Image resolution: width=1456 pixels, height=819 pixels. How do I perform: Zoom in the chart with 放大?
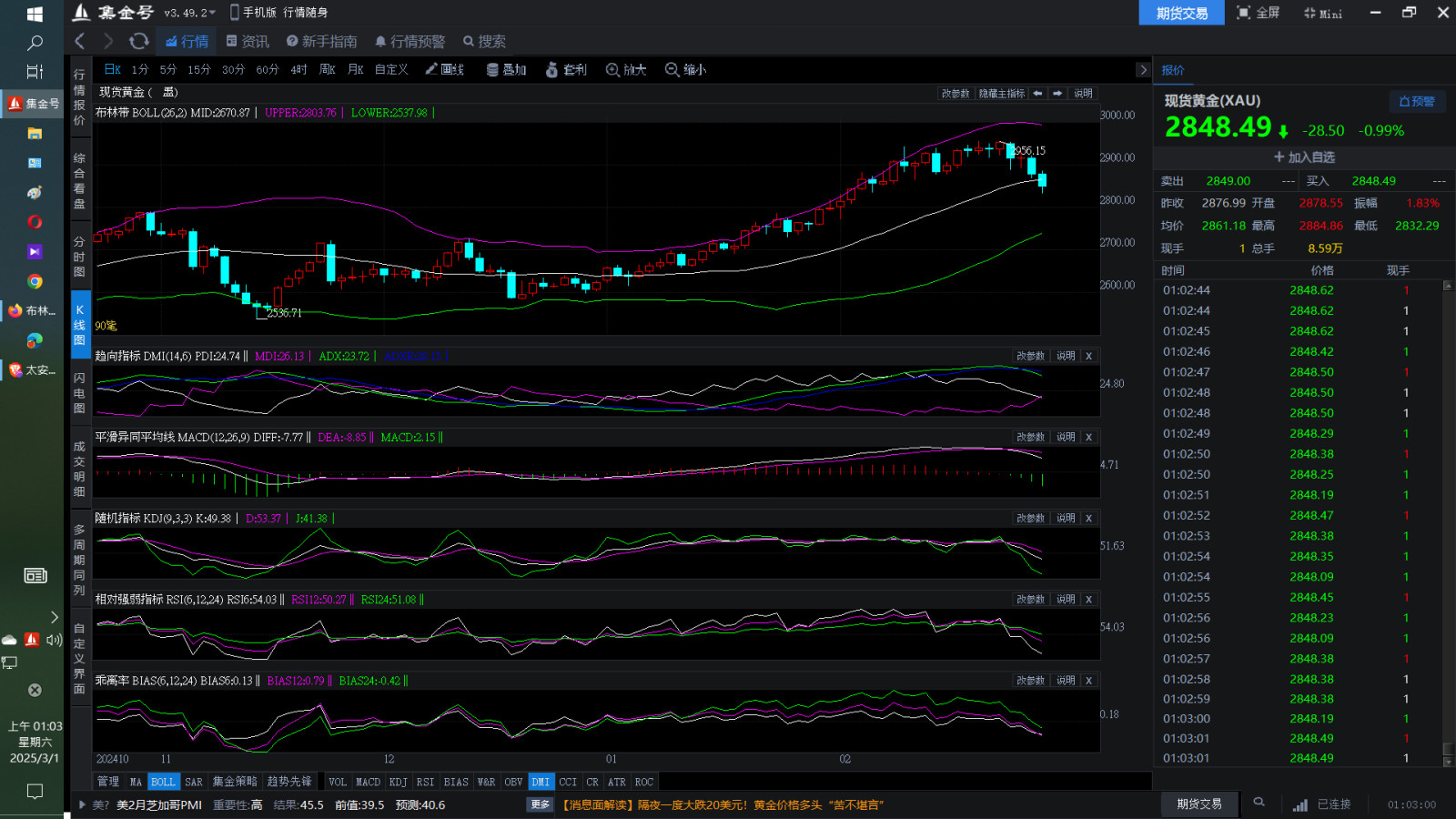click(626, 70)
